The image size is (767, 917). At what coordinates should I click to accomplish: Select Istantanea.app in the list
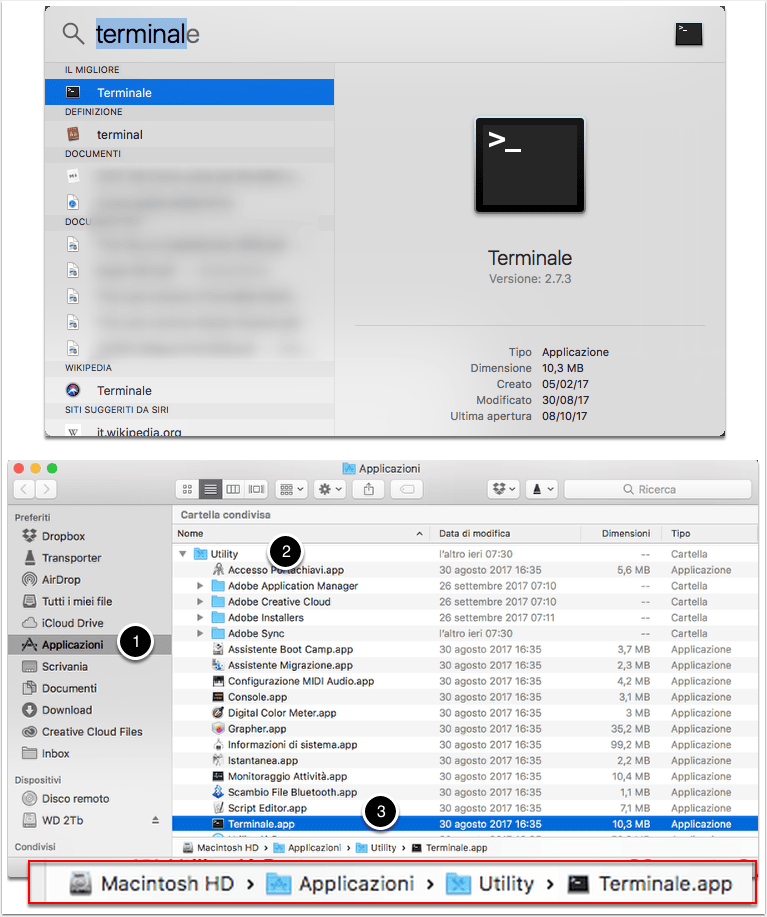[x=465, y=760]
